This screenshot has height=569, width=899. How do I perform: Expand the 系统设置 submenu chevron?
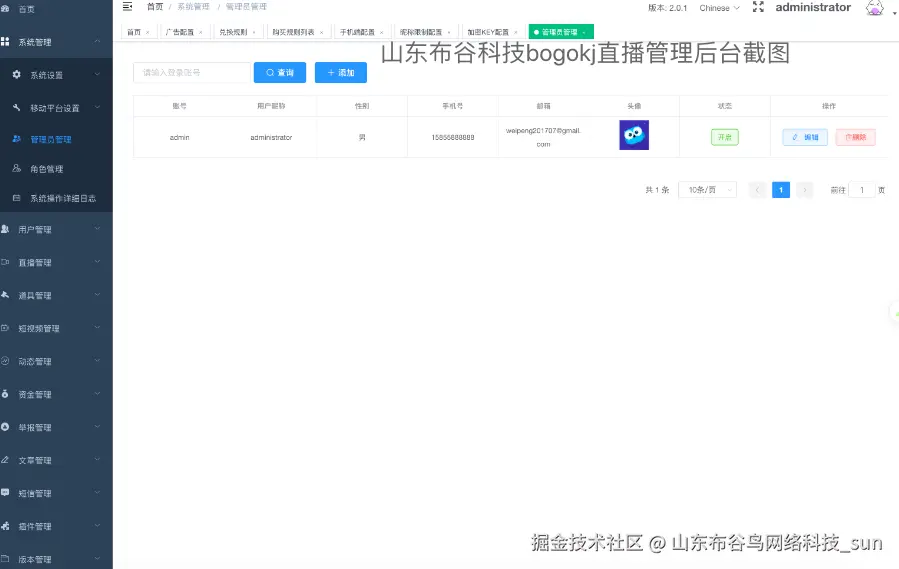[97, 74]
